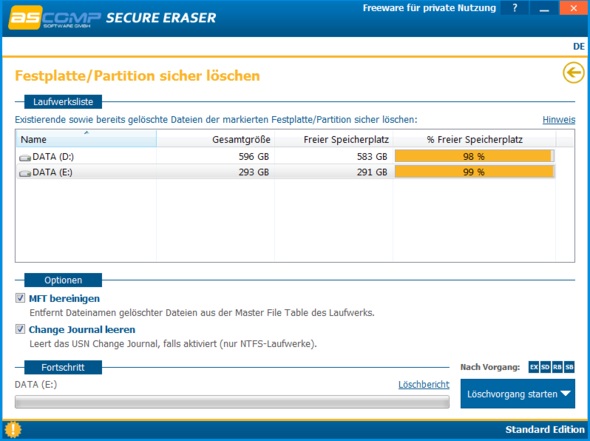Click the 98 % free space bar
The height and width of the screenshot is (441, 590).
click(474, 156)
